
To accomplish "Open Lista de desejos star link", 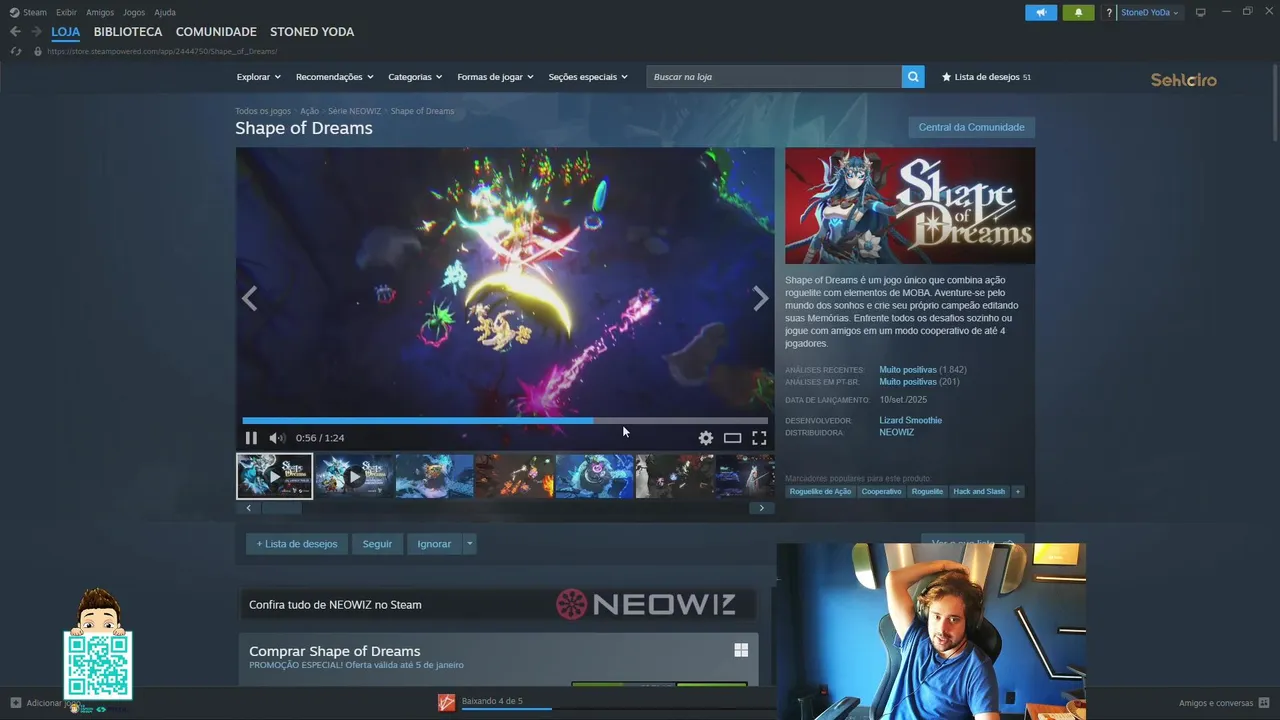I will coord(986,77).
